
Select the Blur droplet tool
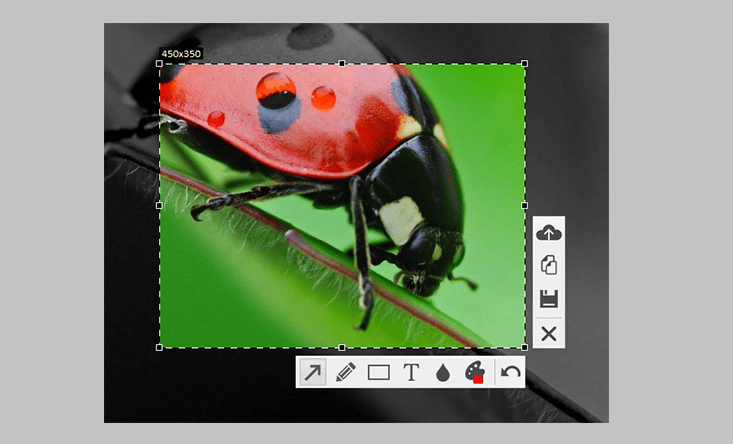pyautogui.click(x=443, y=373)
